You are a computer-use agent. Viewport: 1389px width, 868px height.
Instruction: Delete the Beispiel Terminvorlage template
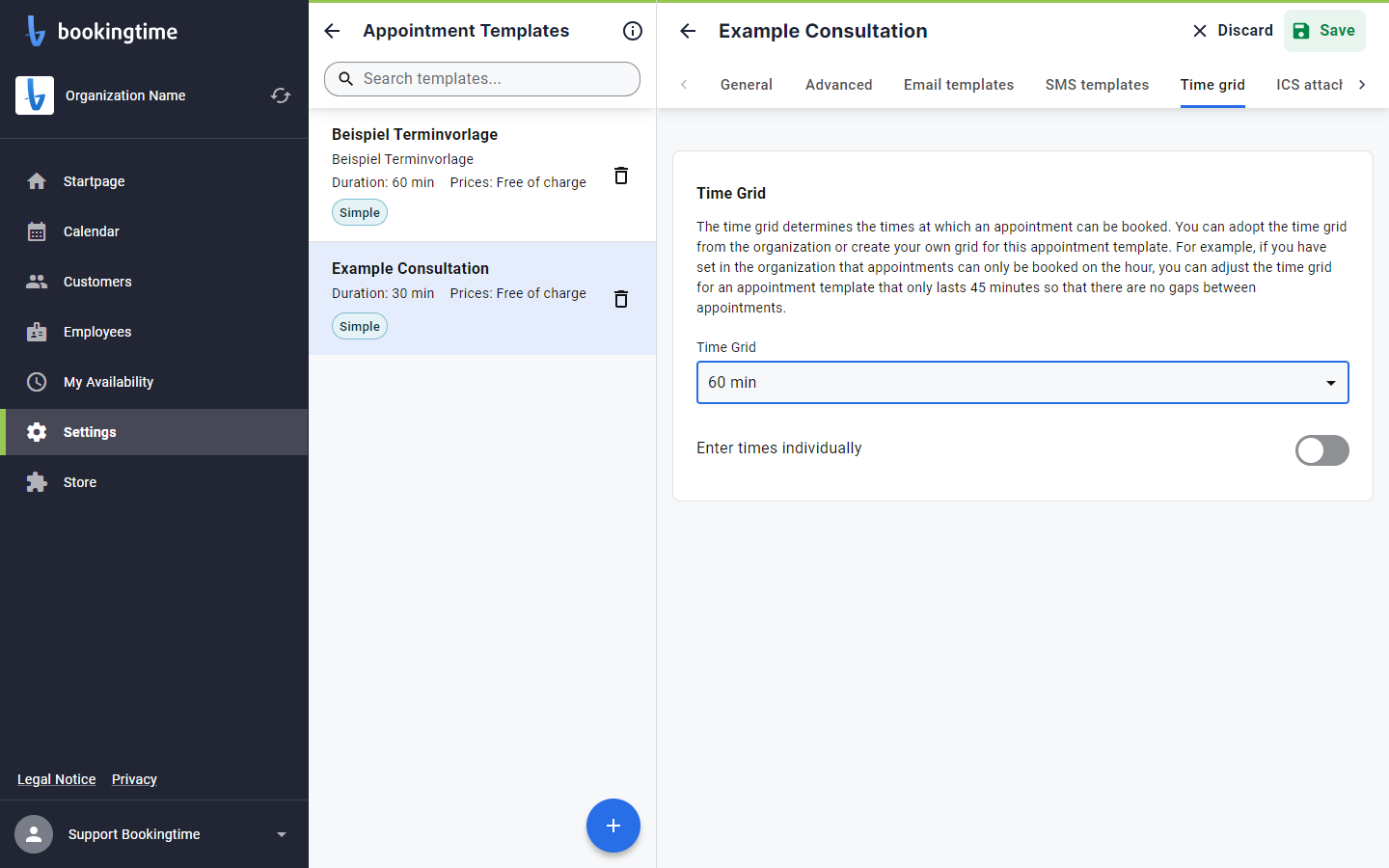click(621, 176)
